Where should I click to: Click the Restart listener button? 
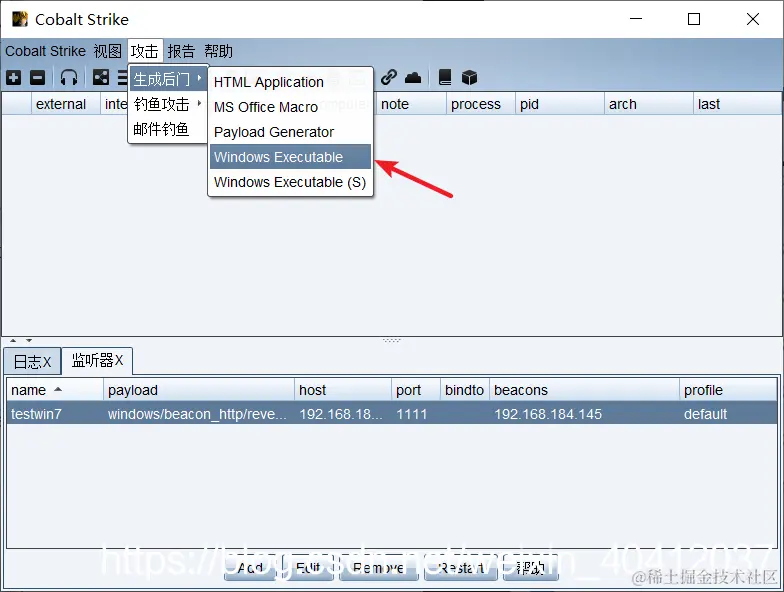pyautogui.click(x=460, y=568)
